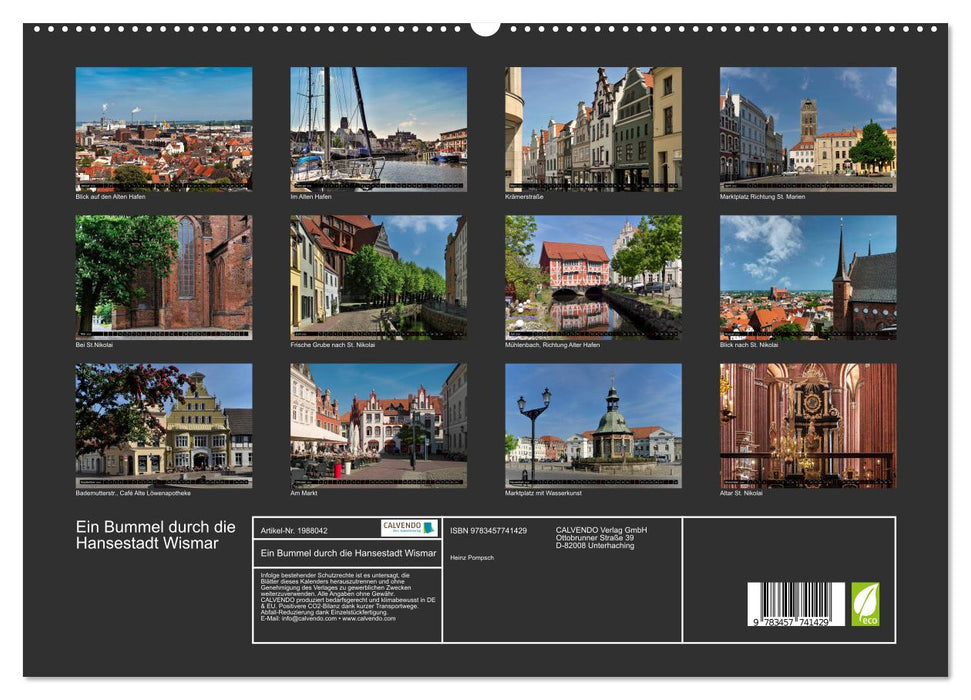Screen dimensions: 971x700
Task: Click the CALVENDO publisher logo
Action: tap(403, 526)
